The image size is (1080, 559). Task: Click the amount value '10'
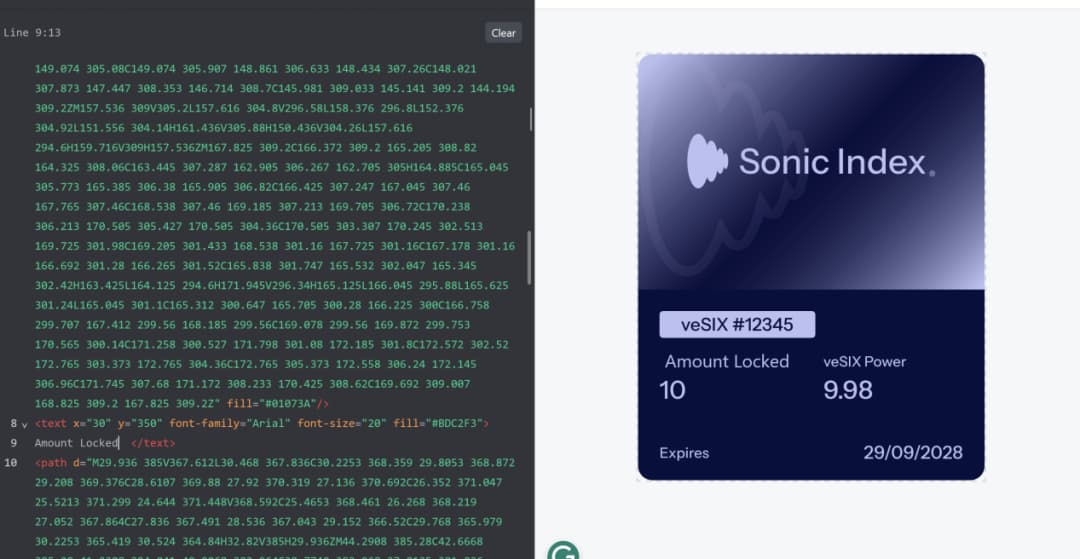(x=672, y=390)
